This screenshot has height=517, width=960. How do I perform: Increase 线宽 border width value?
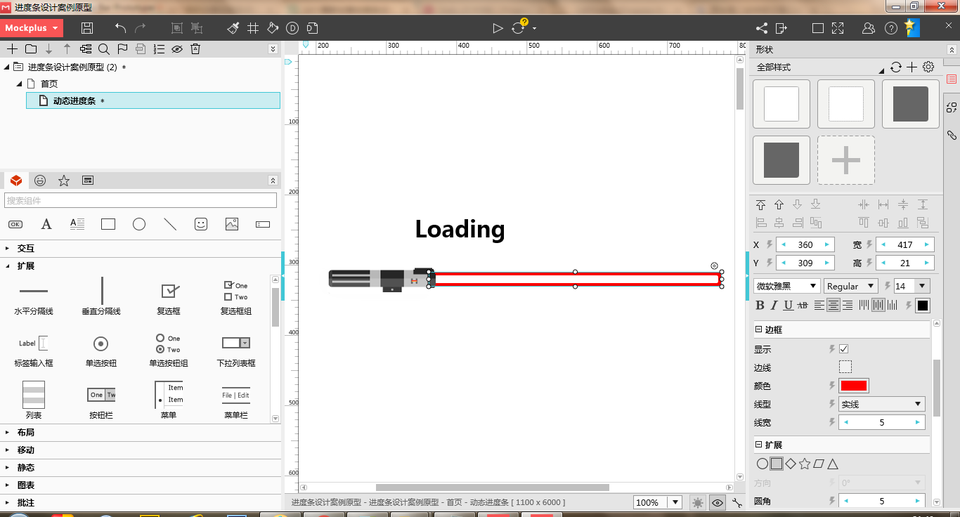tap(917, 422)
